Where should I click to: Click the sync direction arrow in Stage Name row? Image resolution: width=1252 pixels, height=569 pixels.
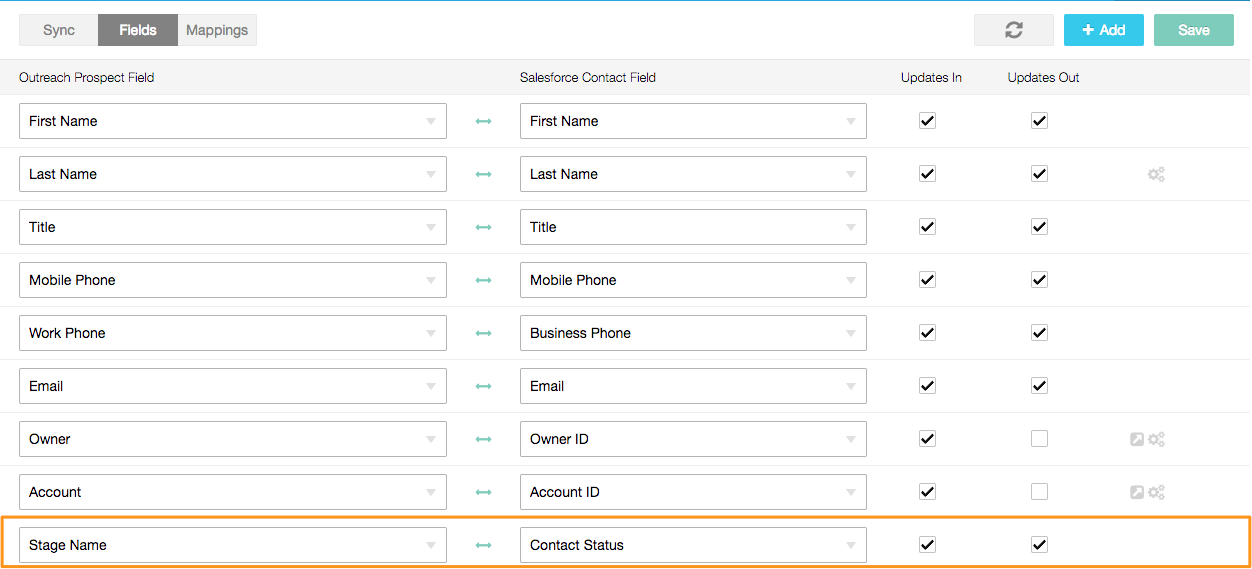point(484,545)
